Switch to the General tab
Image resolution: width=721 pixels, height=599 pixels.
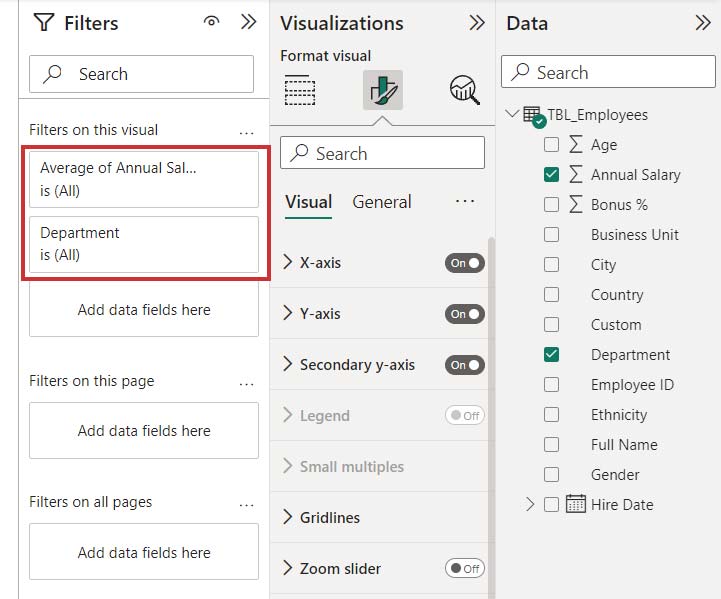click(382, 202)
